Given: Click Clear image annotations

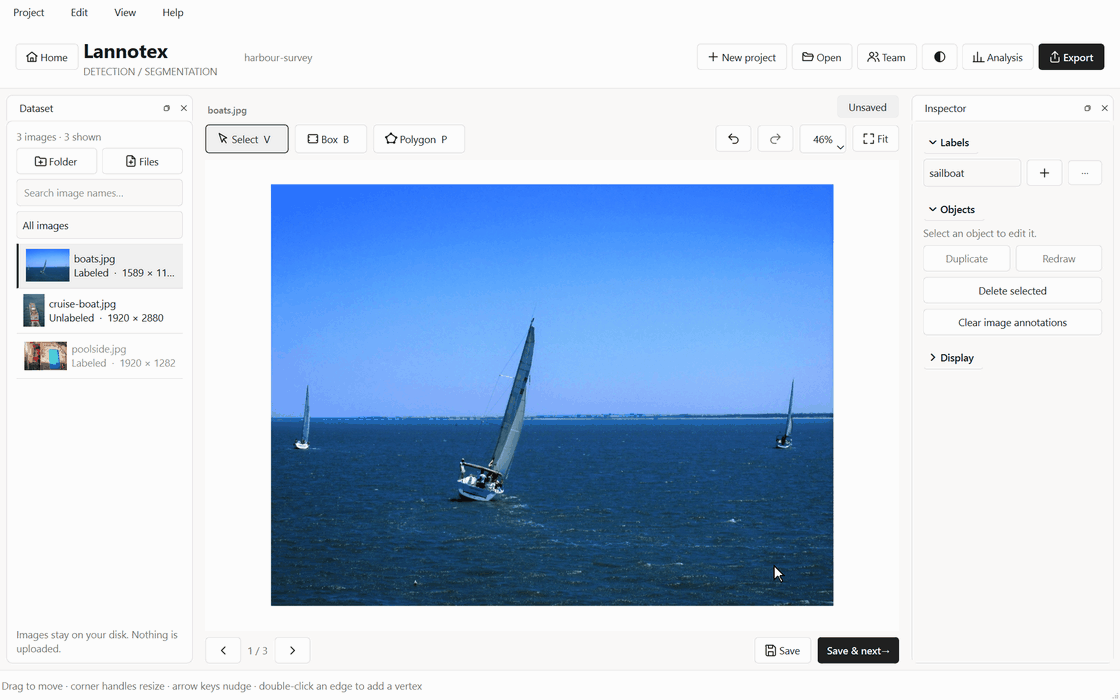Looking at the screenshot, I should pyautogui.click(x=1012, y=322).
